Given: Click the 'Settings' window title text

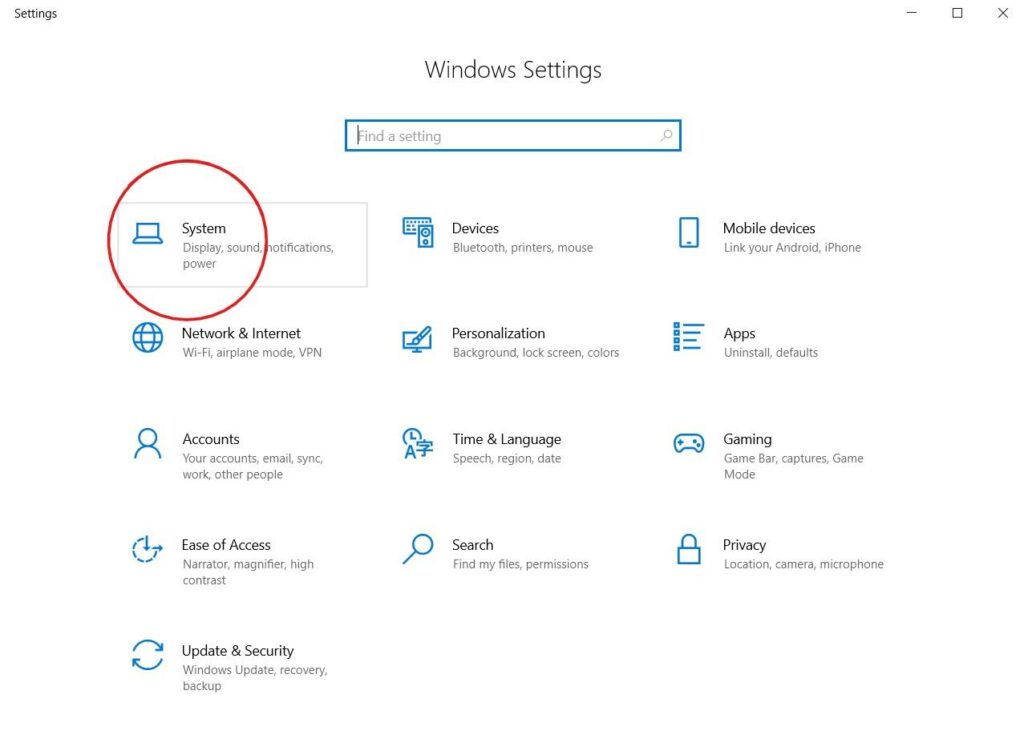Looking at the screenshot, I should [x=36, y=14].
